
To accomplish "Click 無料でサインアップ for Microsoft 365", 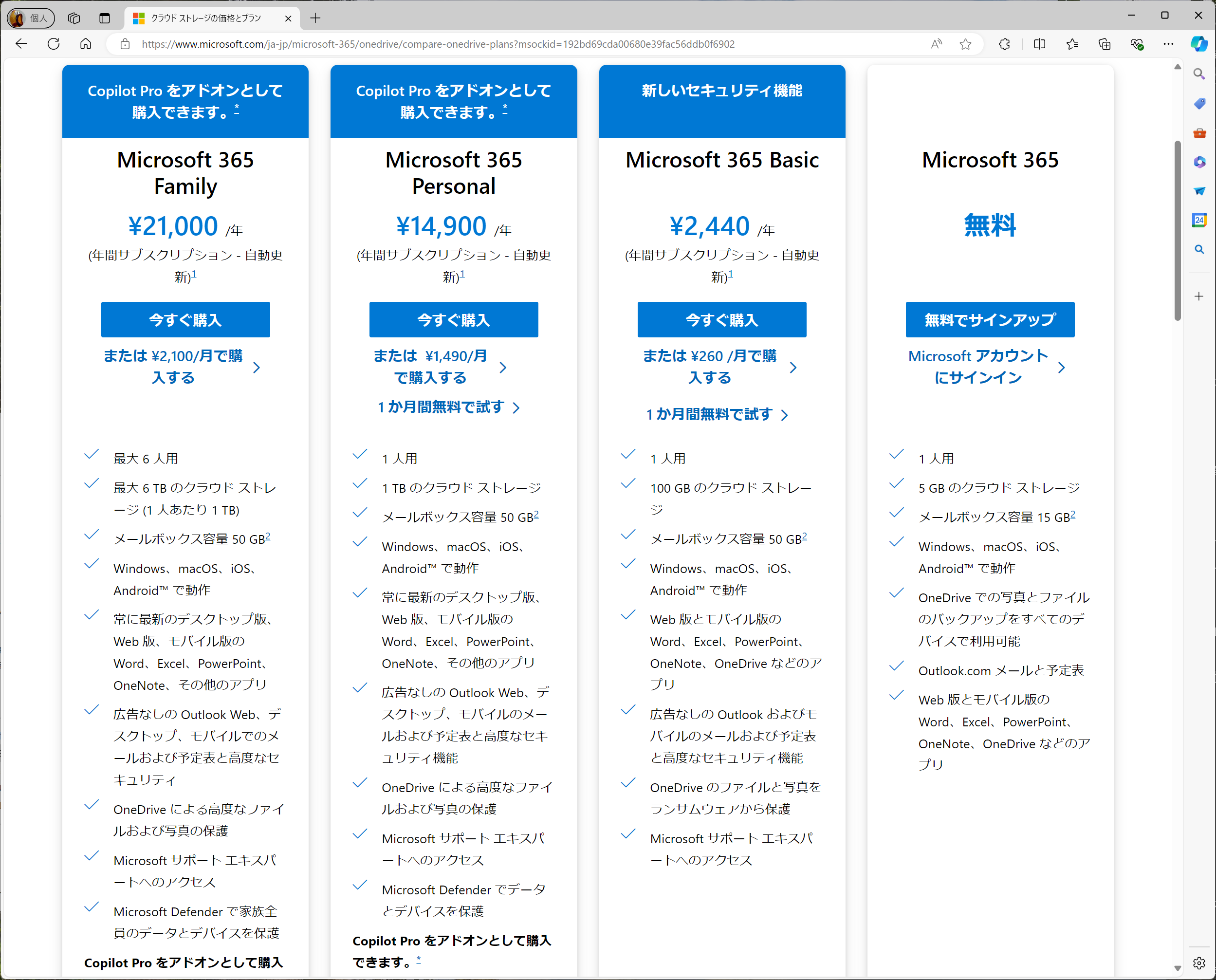I will (x=990, y=319).
